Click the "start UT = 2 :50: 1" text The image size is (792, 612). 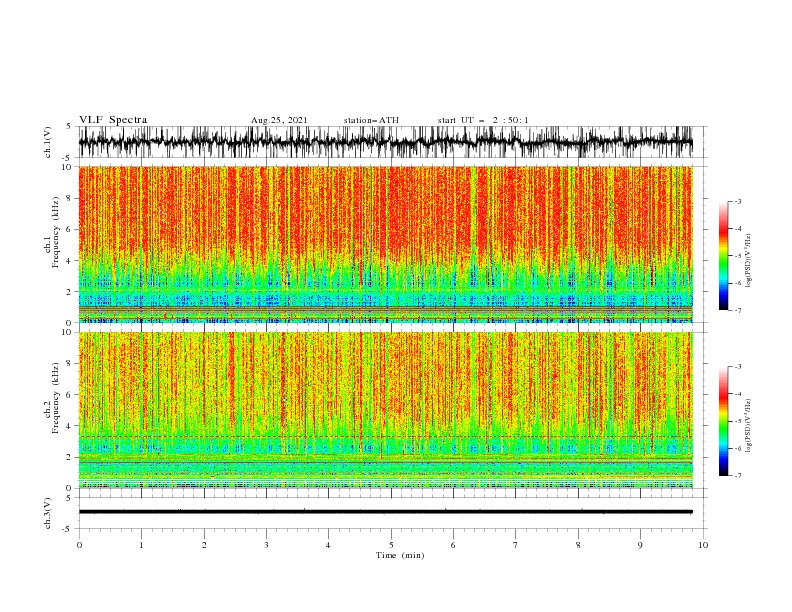point(483,120)
